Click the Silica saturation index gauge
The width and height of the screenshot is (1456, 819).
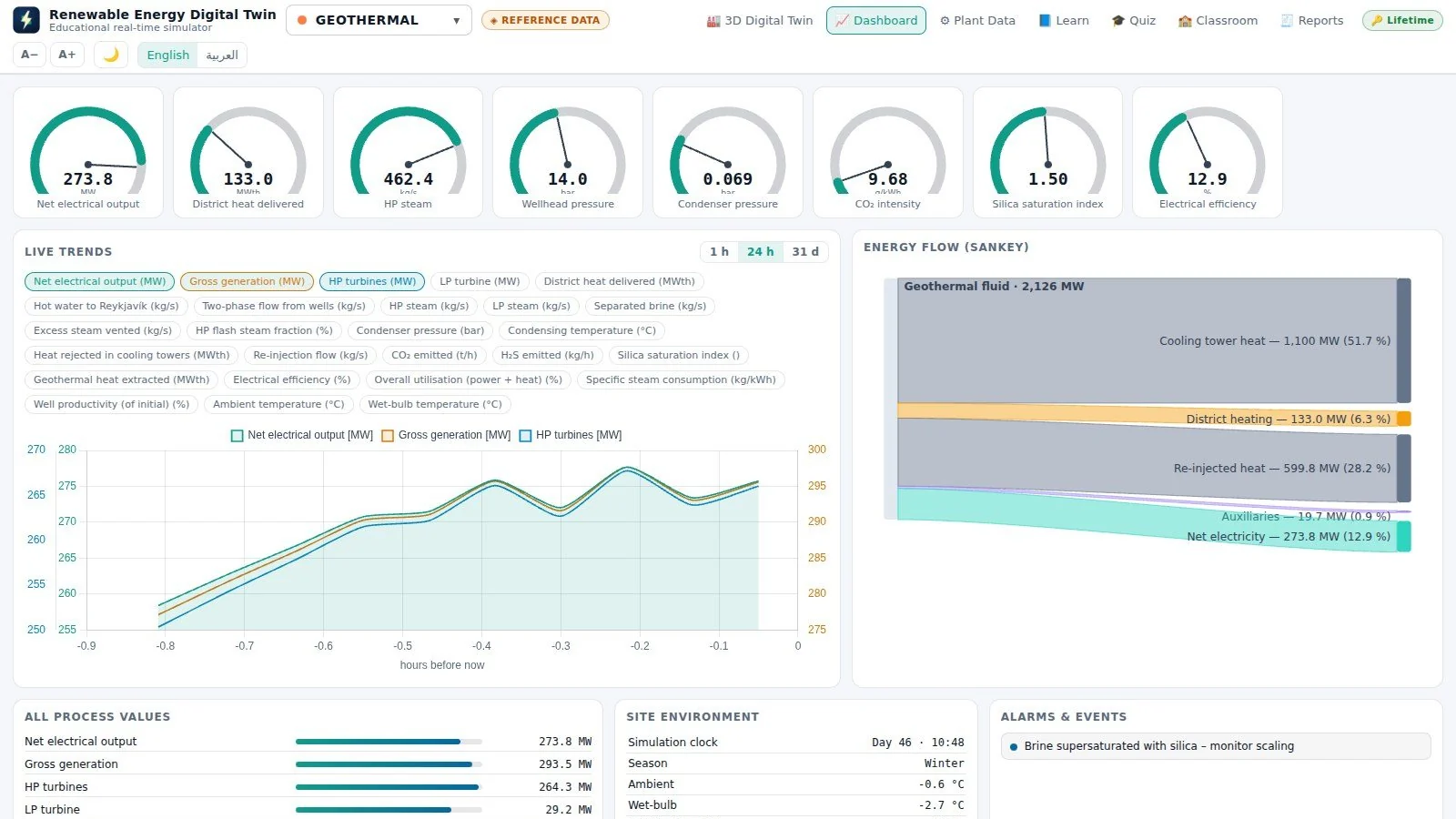pos(1047,153)
